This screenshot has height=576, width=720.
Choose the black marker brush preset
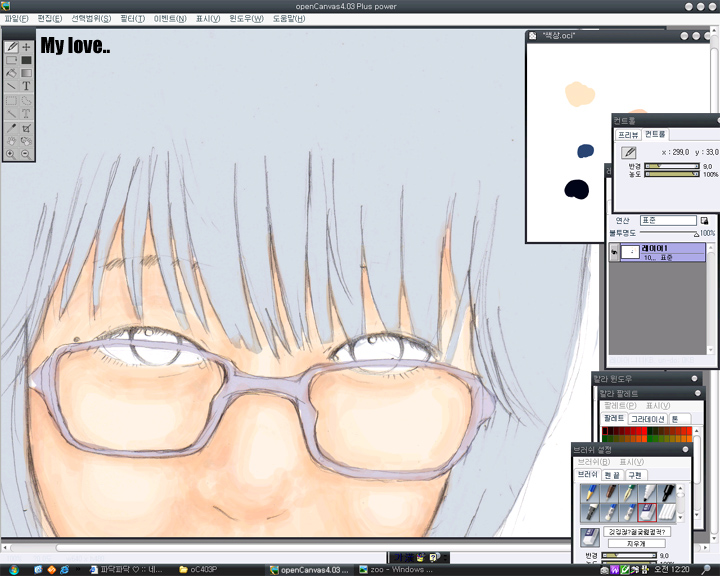667,493
